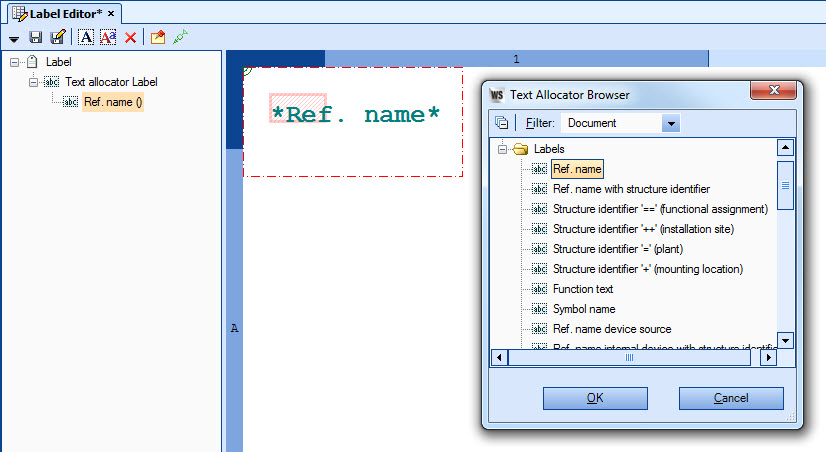
Task: Select 'Symbol name' list entry
Action: 583,309
